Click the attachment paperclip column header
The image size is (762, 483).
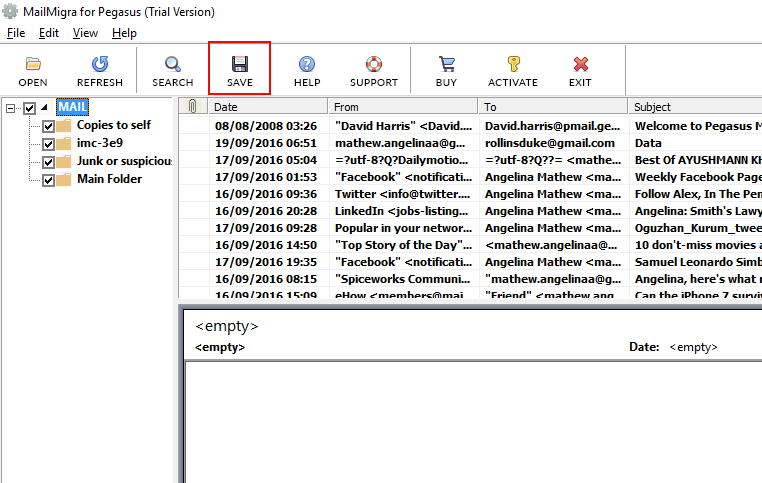coord(192,106)
